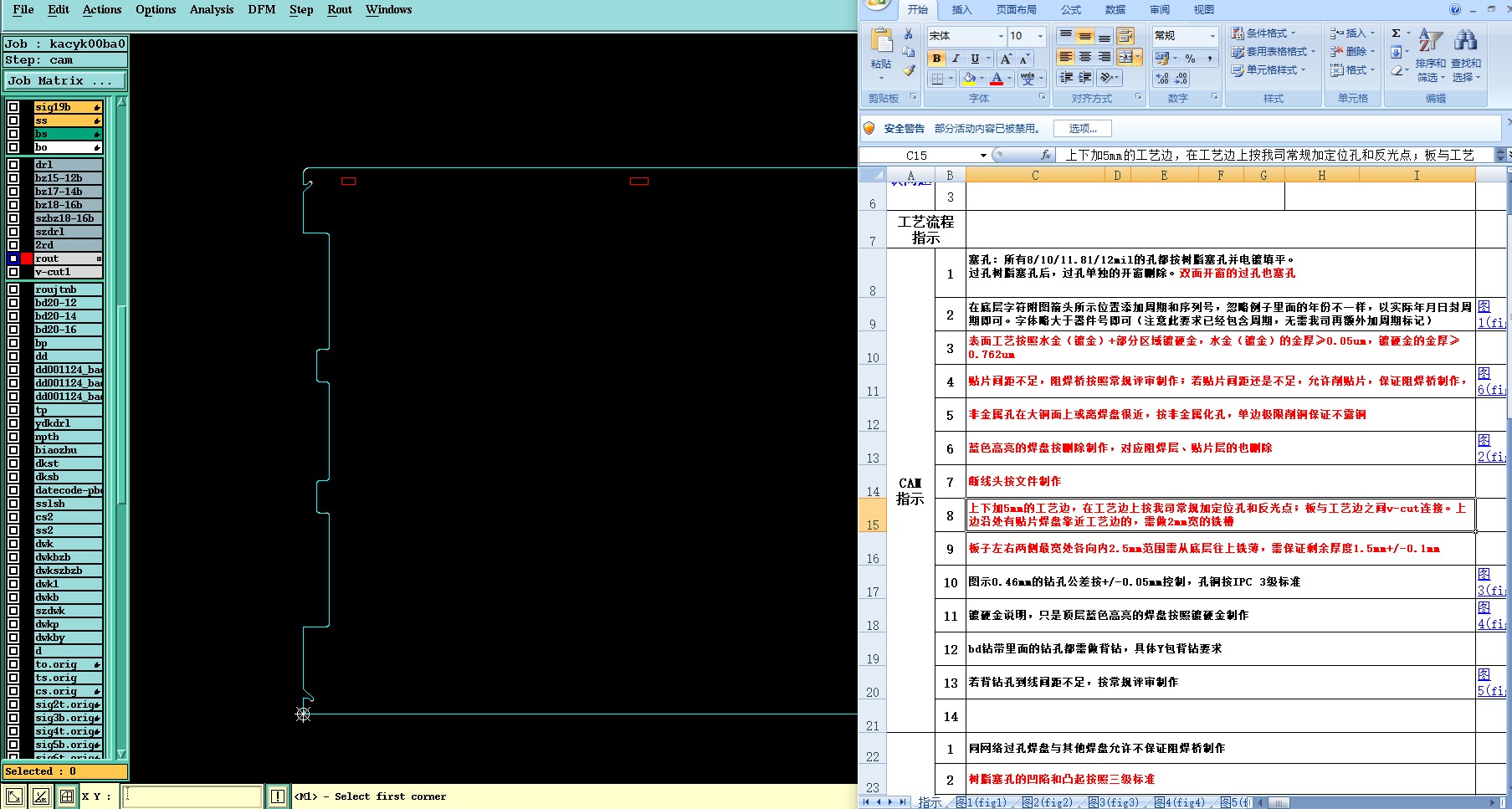
Task: Open the fill color dropdown arrow
Action: pos(982,79)
